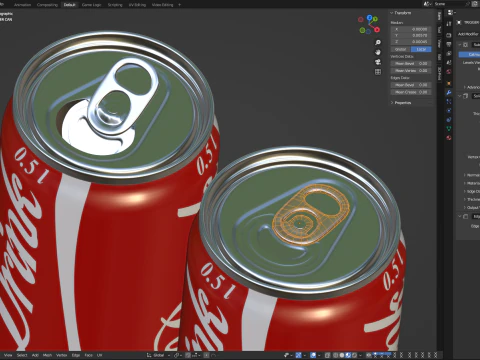The image size is (480, 360).
Task: Open the Material properties tab icon
Action: click(449, 137)
